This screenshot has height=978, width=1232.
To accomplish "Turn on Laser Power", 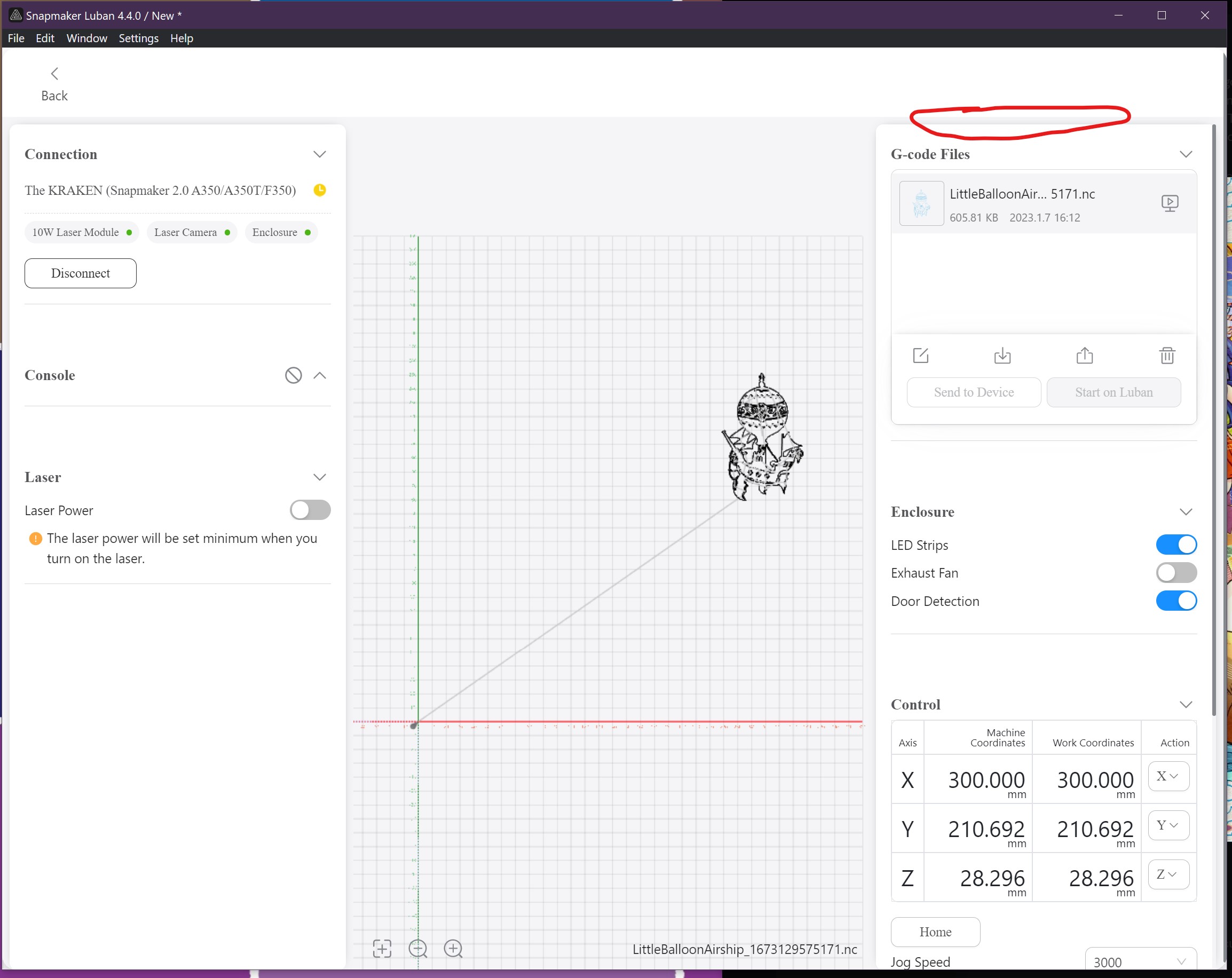I will click(x=310, y=510).
